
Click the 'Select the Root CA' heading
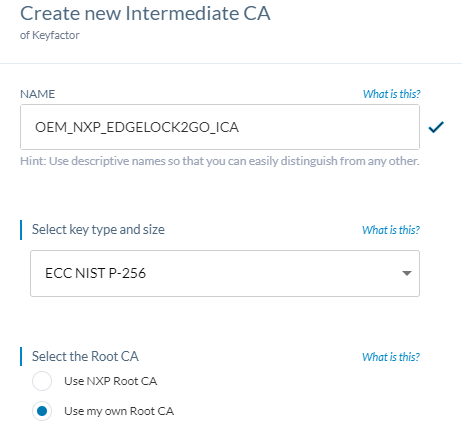pyautogui.click(x=85, y=357)
